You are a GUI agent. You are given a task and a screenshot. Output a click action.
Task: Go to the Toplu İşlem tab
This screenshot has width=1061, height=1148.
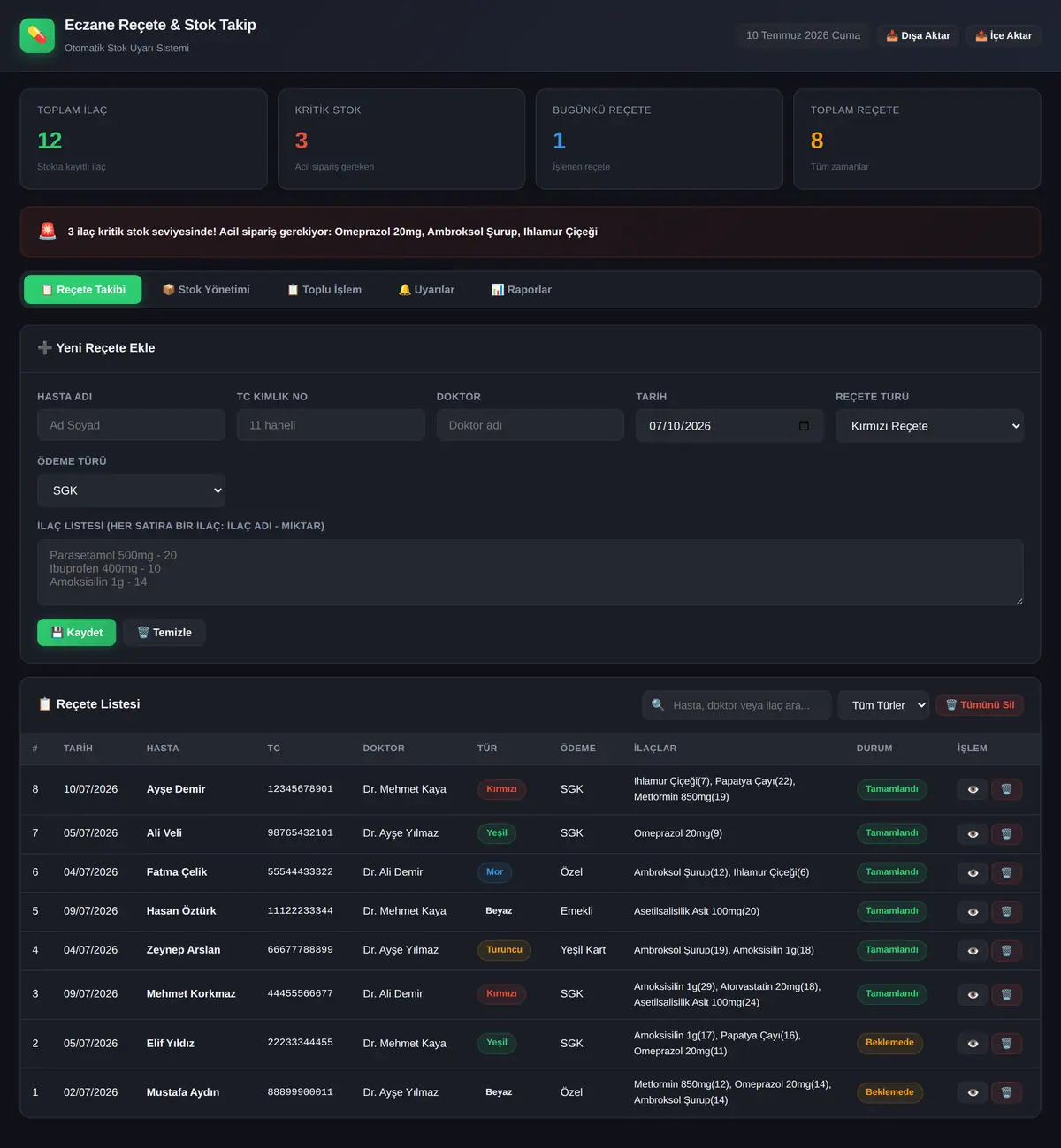click(324, 290)
